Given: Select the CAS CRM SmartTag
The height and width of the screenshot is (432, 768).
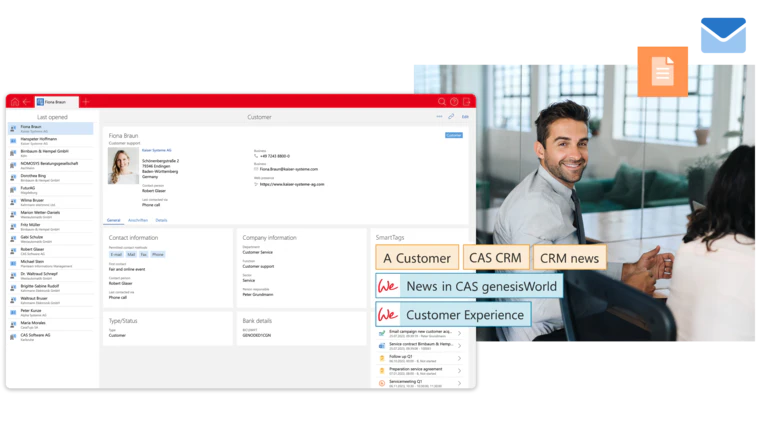Looking at the screenshot, I should coord(496,258).
